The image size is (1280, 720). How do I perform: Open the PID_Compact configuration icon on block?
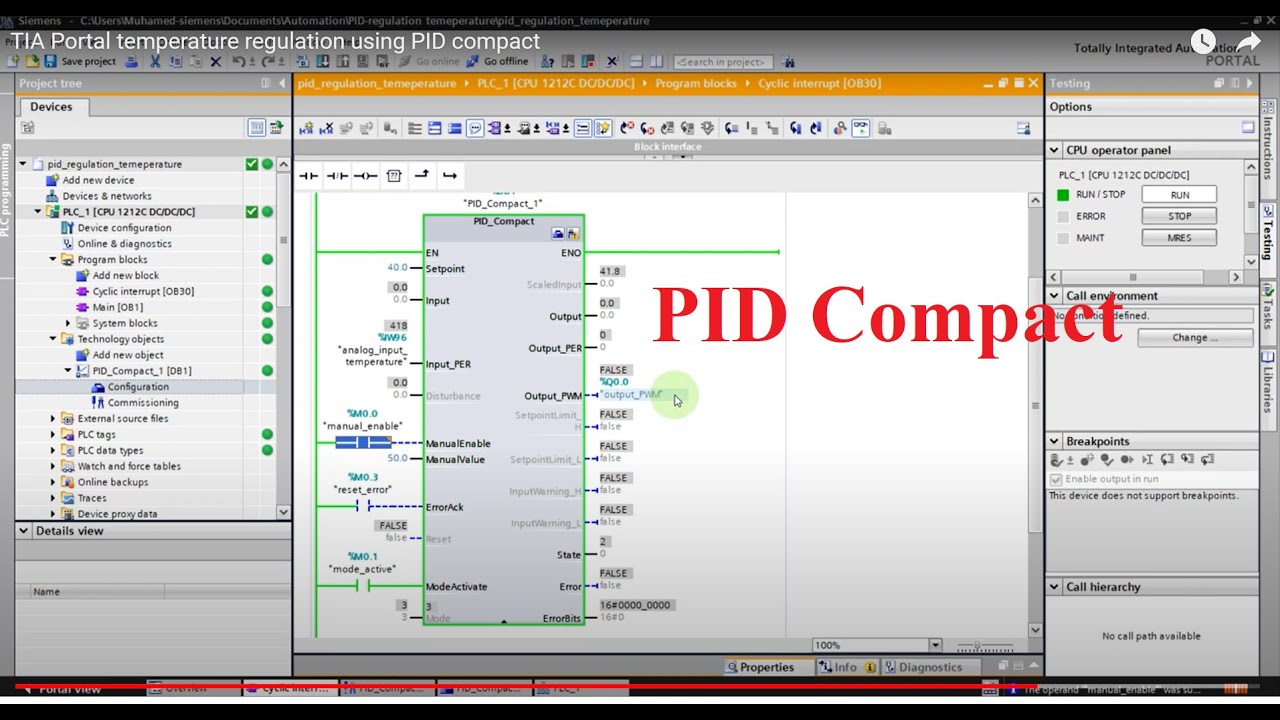[x=558, y=233]
